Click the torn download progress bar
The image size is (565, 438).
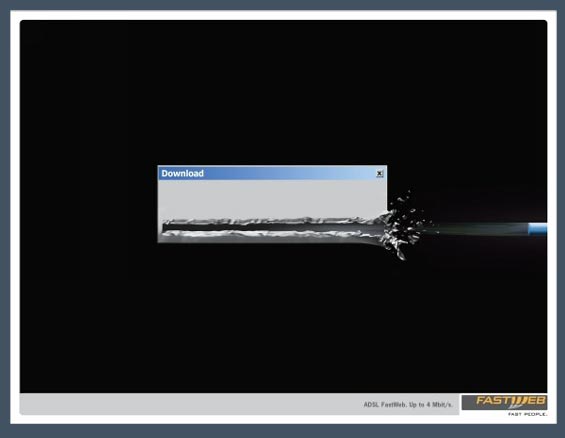click(x=274, y=228)
